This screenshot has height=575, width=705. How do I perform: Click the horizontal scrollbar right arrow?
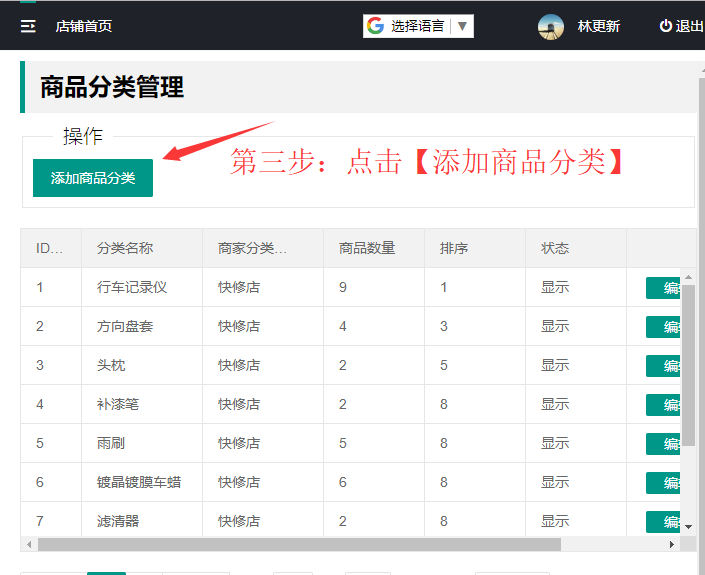(672, 545)
